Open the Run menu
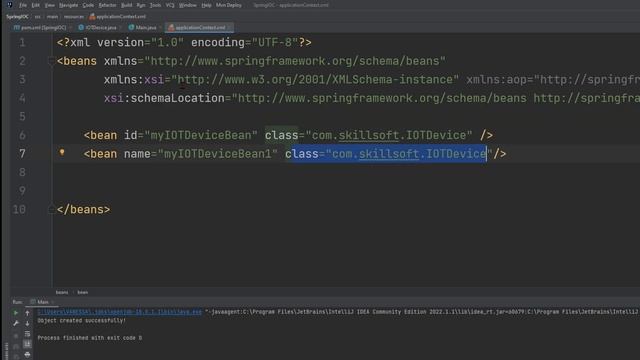This screenshot has width=640, height=360. [141, 5]
